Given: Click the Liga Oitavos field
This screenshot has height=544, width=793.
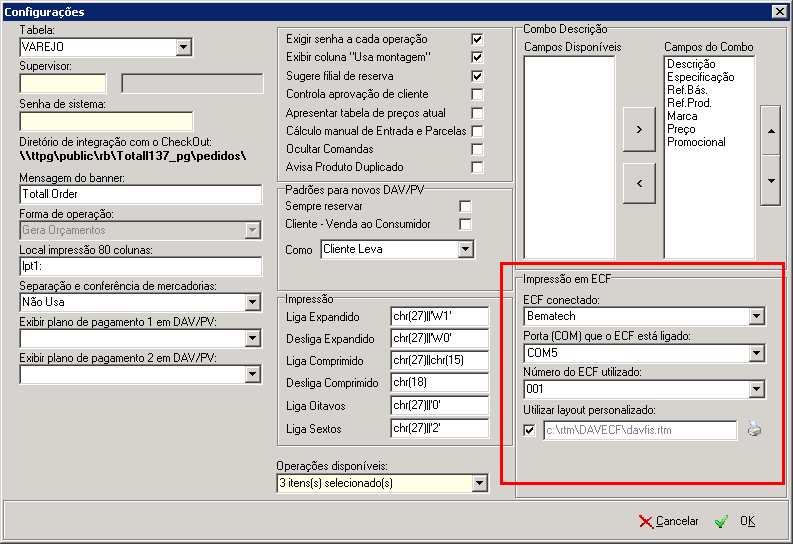Looking at the screenshot, I should pyautogui.click(x=440, y=405).
